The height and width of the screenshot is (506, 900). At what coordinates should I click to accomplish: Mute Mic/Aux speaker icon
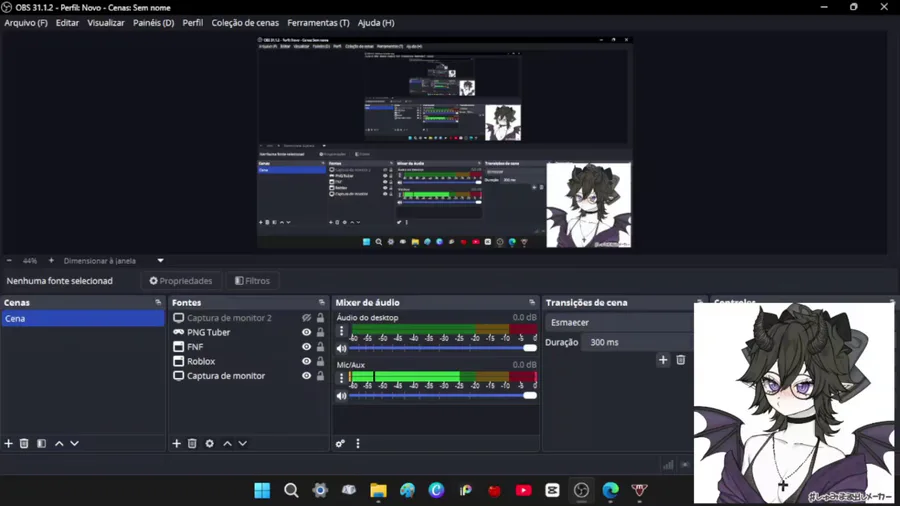342,396
